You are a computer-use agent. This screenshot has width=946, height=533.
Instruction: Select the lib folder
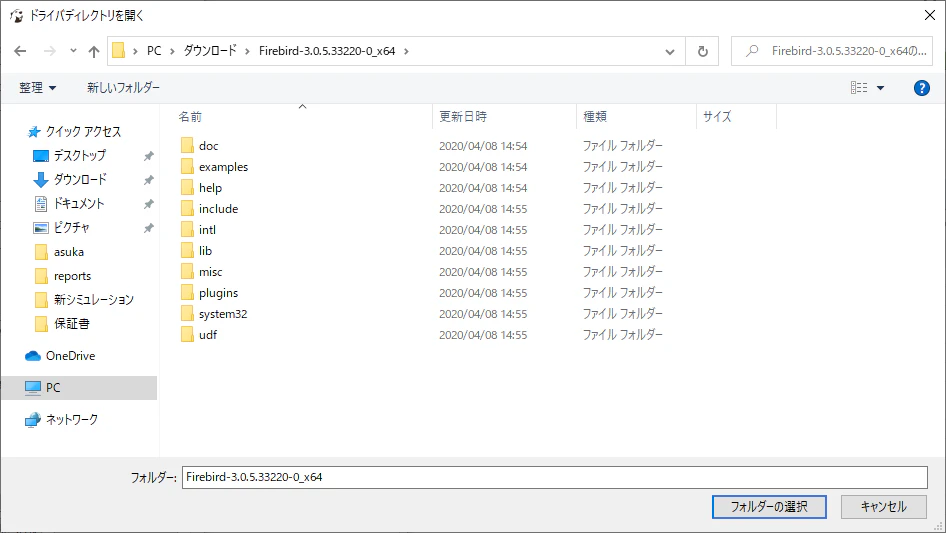click(205, 251)
